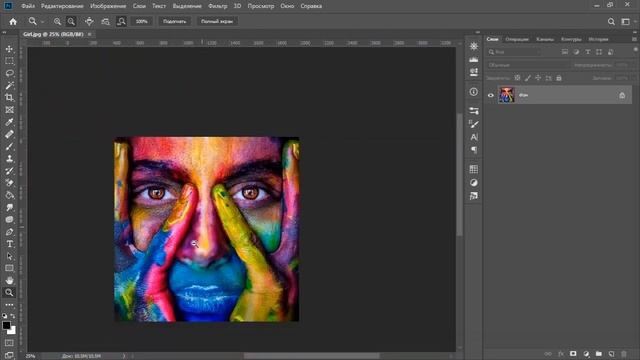Open the Редактирование menu
This screenshot has height=360, width=640.
click(x=62, y=6)
